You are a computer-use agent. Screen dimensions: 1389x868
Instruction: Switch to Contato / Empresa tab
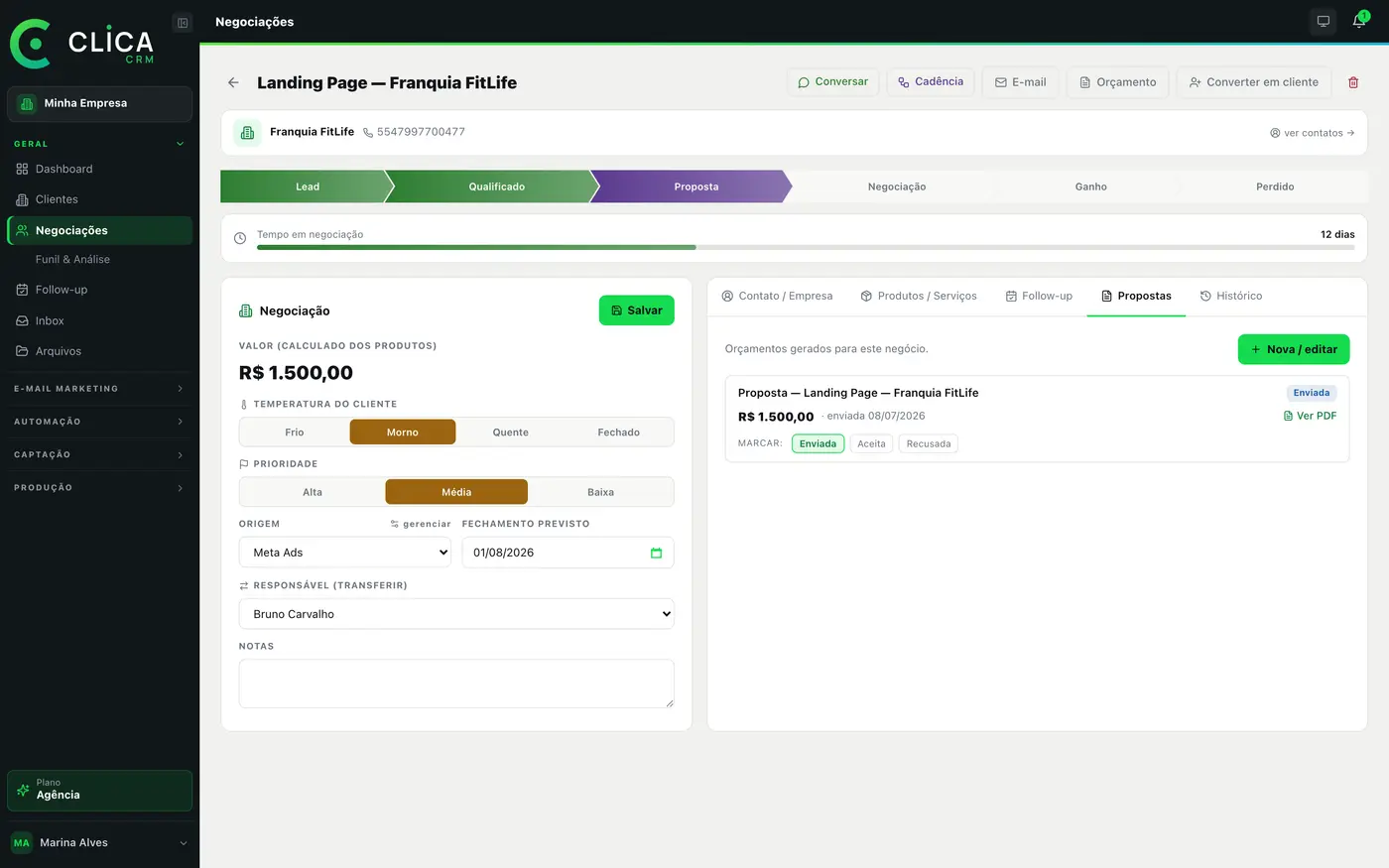pos(777,296)
